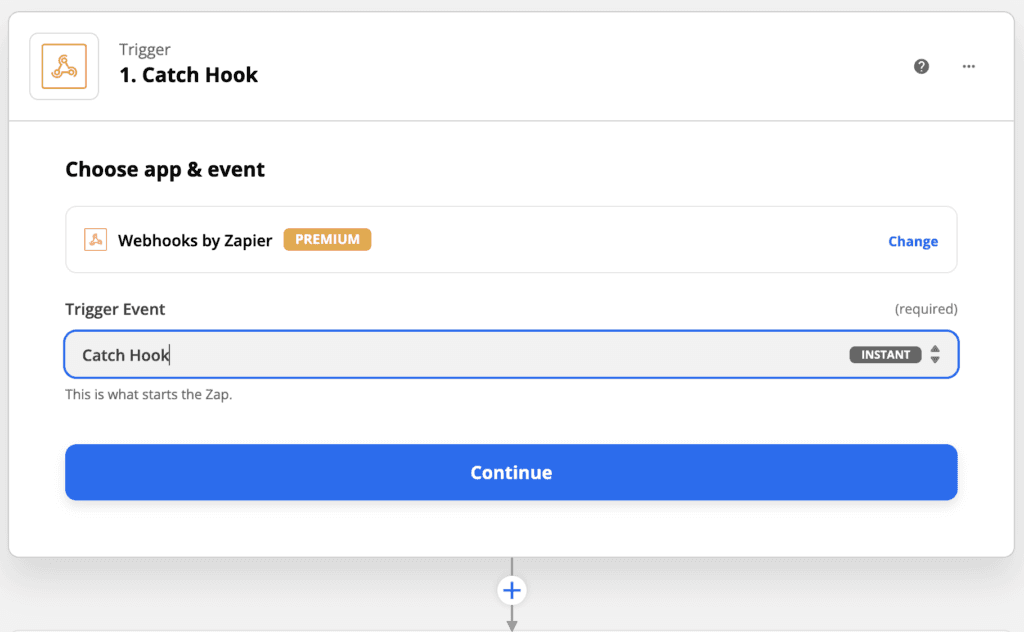The image size is (1024, 632).
Task: Open the Catch Hook trigger event dropdown
Action: pos(450,354)
